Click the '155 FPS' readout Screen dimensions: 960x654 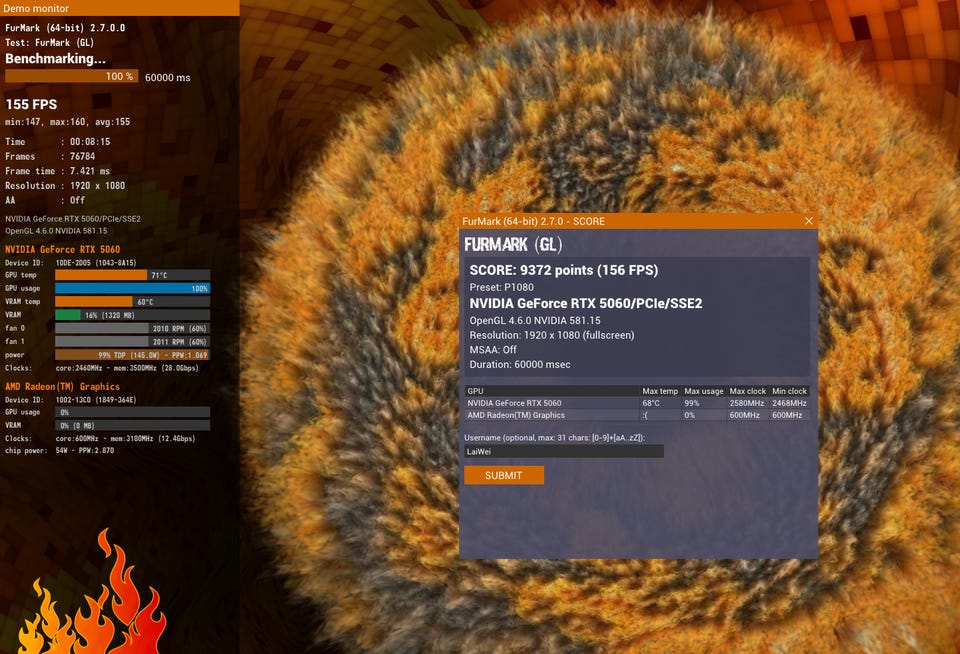(x=31, y=104)
